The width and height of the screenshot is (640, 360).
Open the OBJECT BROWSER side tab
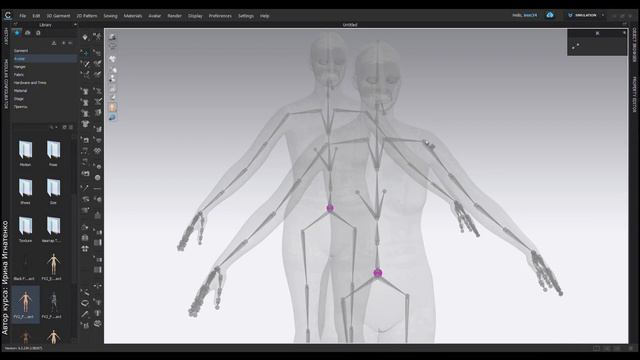pos(634,45)
